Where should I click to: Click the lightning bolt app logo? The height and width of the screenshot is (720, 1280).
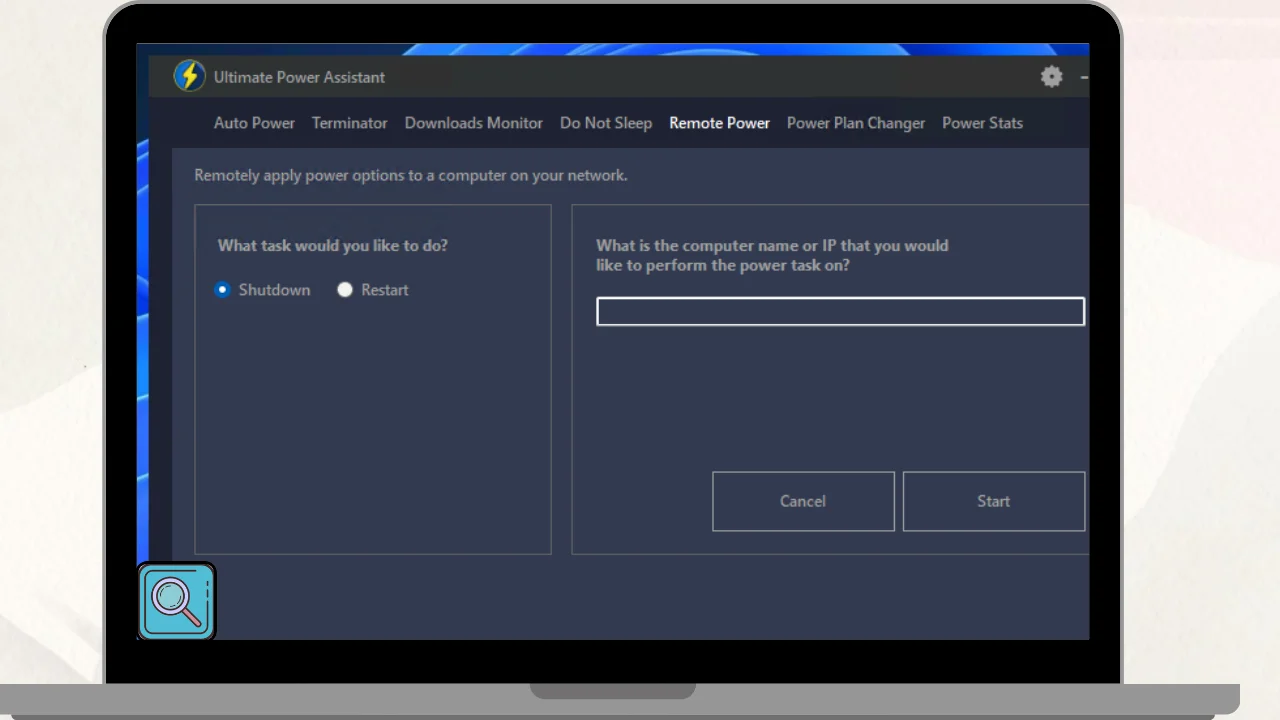pyautogui.click(x=189, y=76)
